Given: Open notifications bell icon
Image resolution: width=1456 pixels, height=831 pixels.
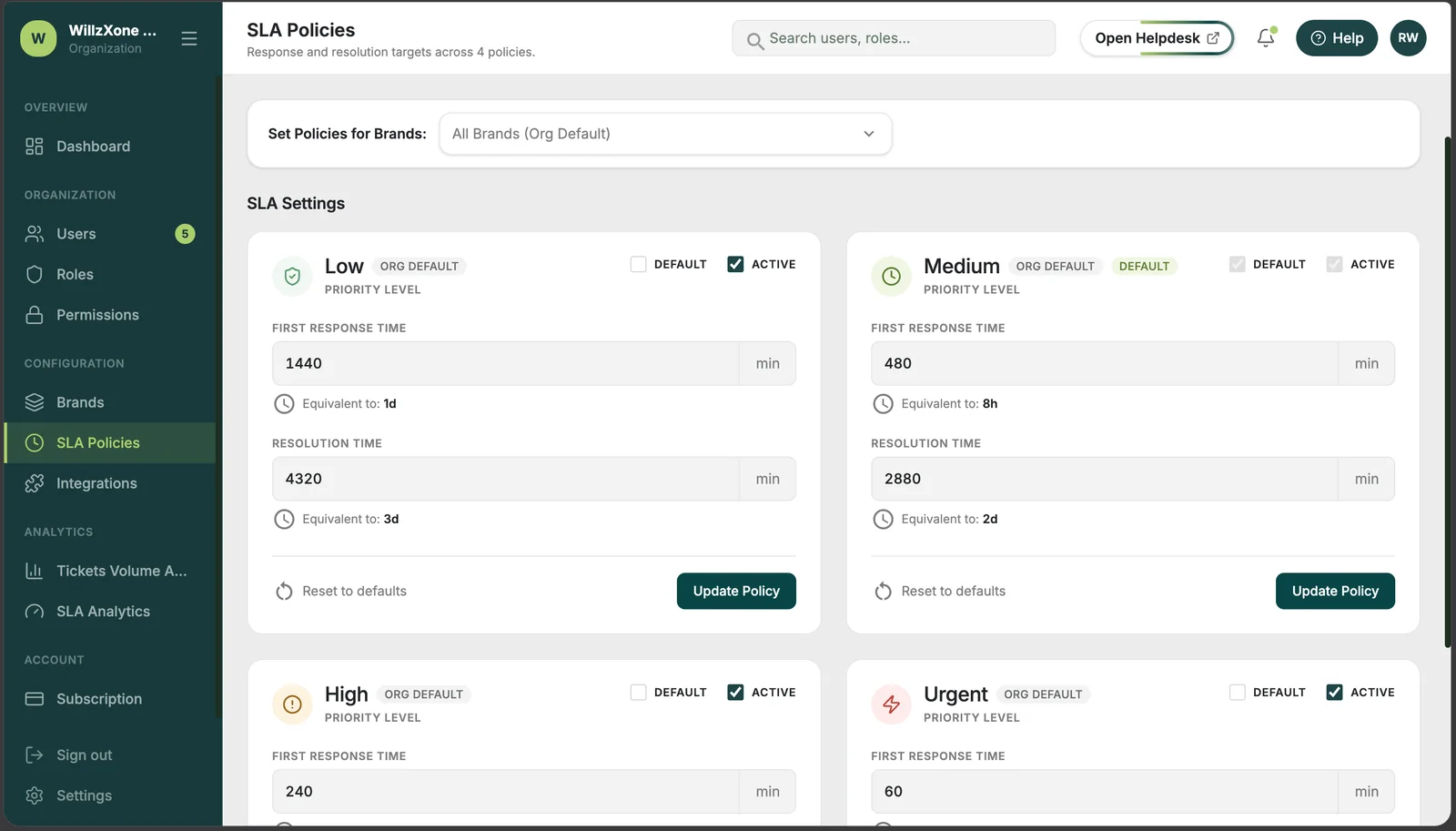Looking at the screenshot, I should (x=1266, y=38).
